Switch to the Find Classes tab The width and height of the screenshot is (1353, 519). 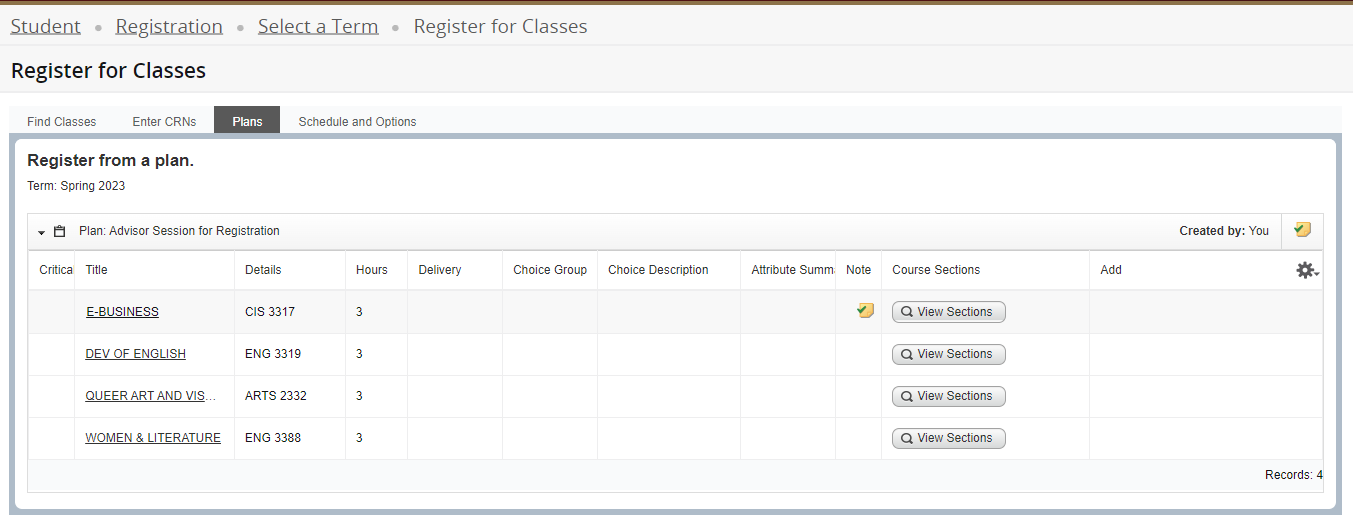(x=62, y=122)
